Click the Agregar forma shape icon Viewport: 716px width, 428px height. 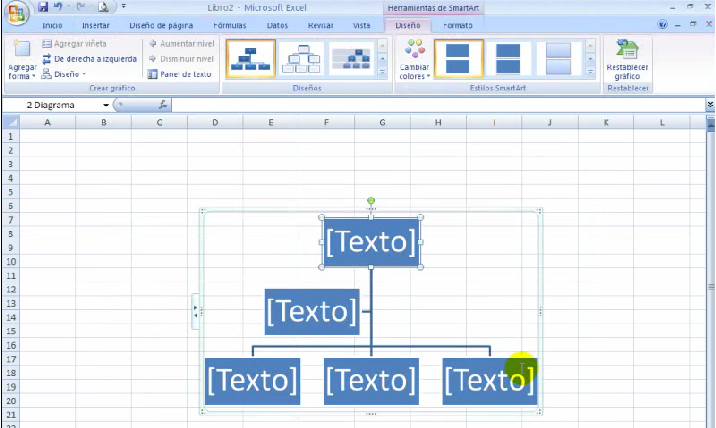coord(20,50)
